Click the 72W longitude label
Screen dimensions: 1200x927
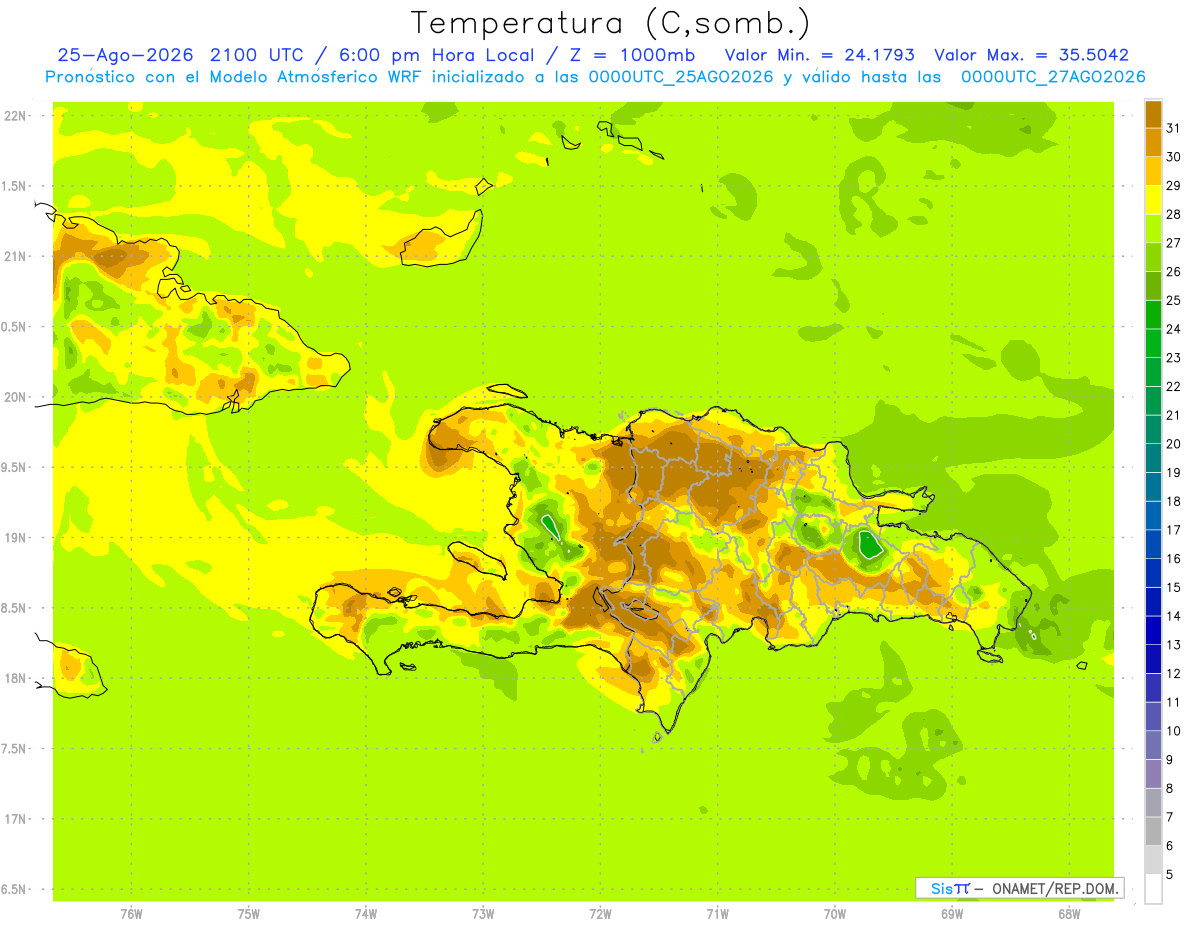click(600, 914)
